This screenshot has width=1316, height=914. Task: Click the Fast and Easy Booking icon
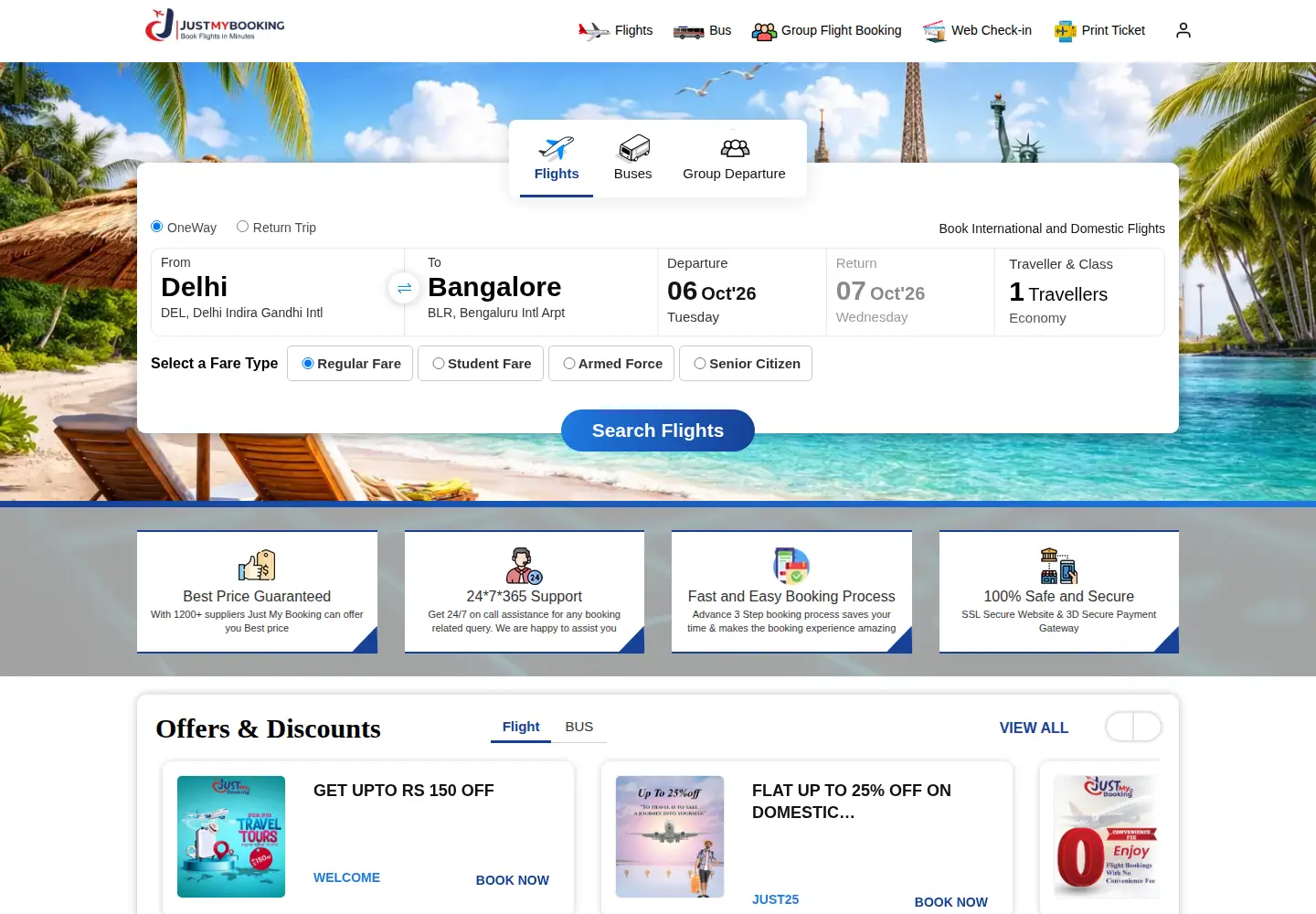point(791,566)
